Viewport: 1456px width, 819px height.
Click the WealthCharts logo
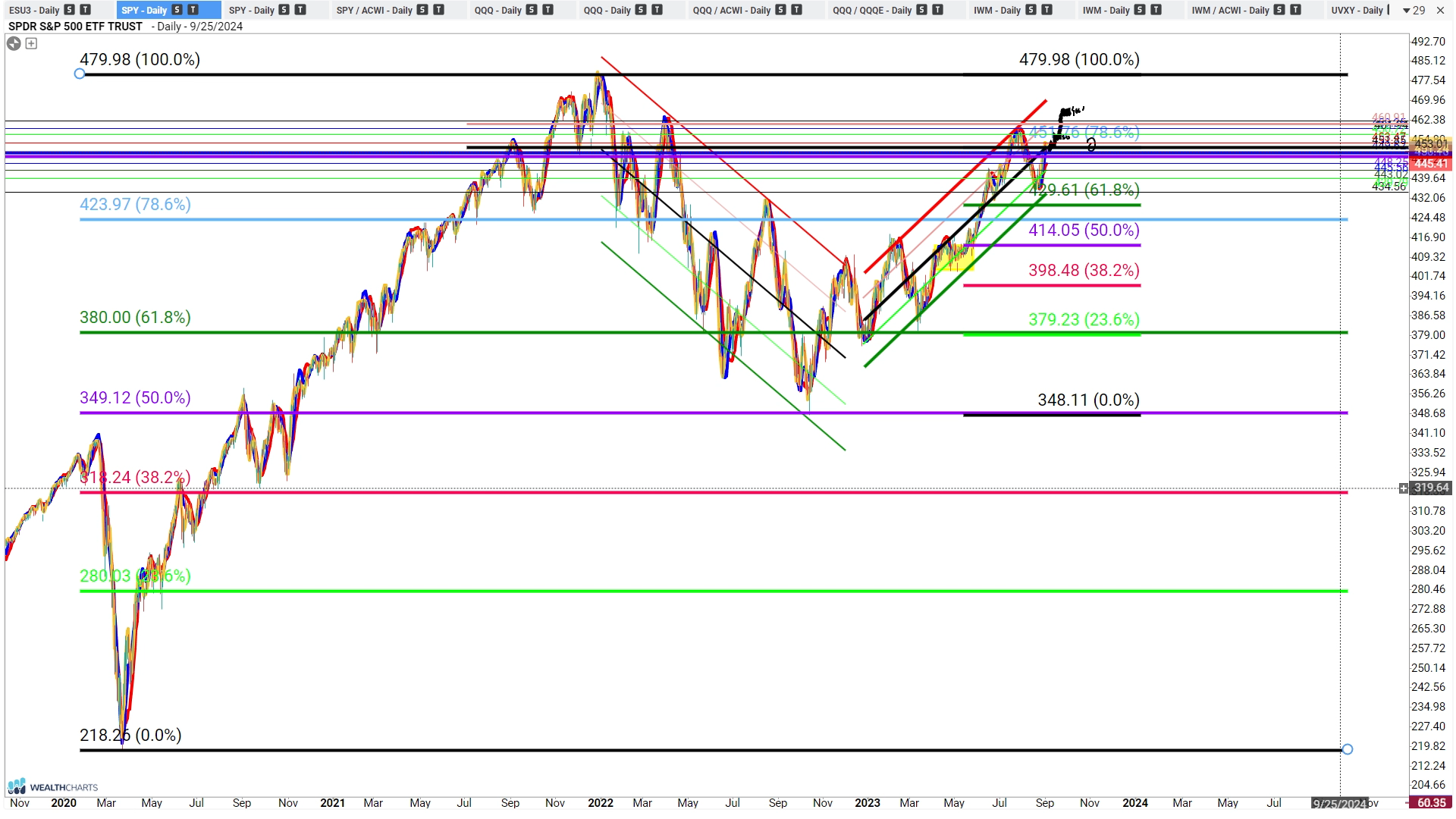pyautogui.click(x=53, y=786)
